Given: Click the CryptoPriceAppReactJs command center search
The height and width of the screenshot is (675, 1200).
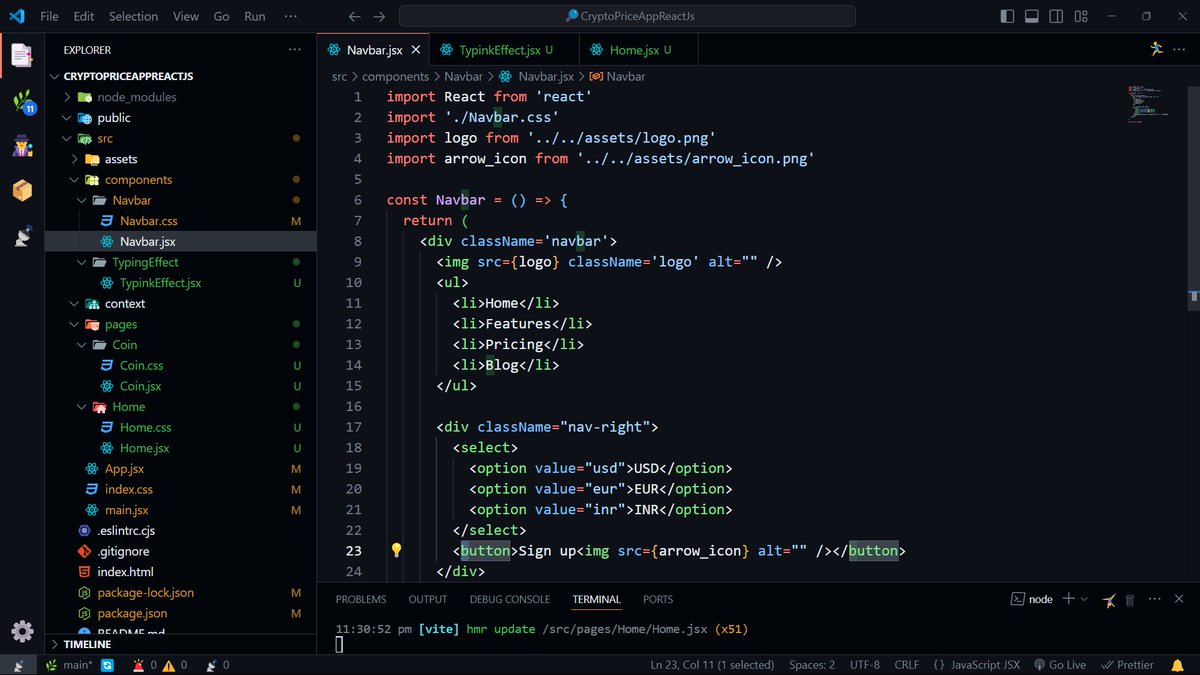Looking at the screenshot, I should [627, 16].
